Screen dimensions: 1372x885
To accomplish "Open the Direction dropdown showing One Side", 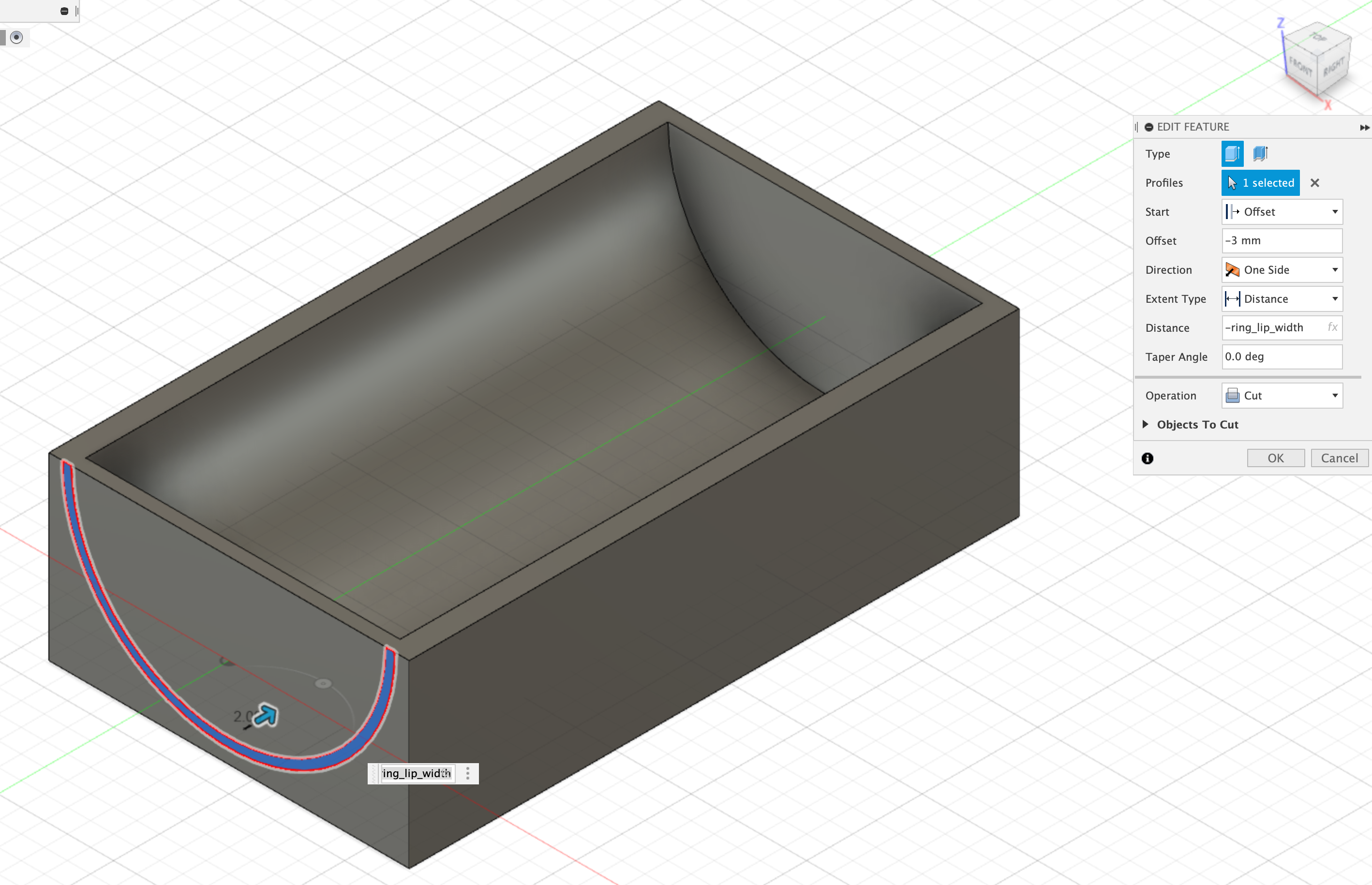I will tap(1335, 269).
